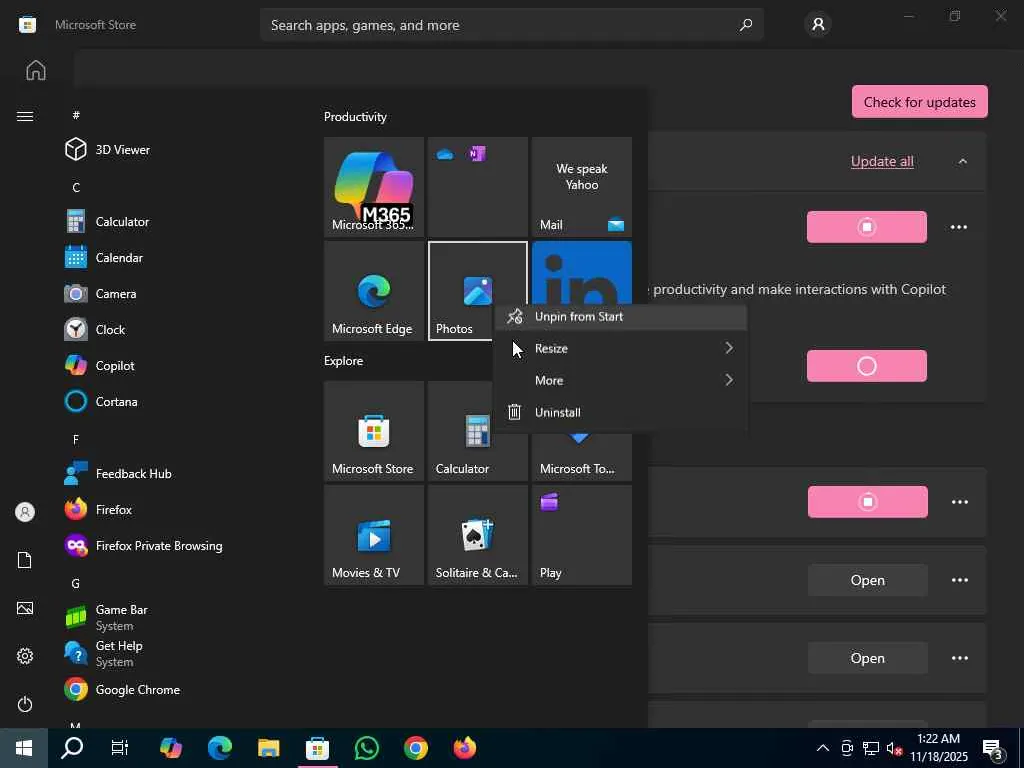
Task: Click the LinkedIn tile
Action: 581,273
